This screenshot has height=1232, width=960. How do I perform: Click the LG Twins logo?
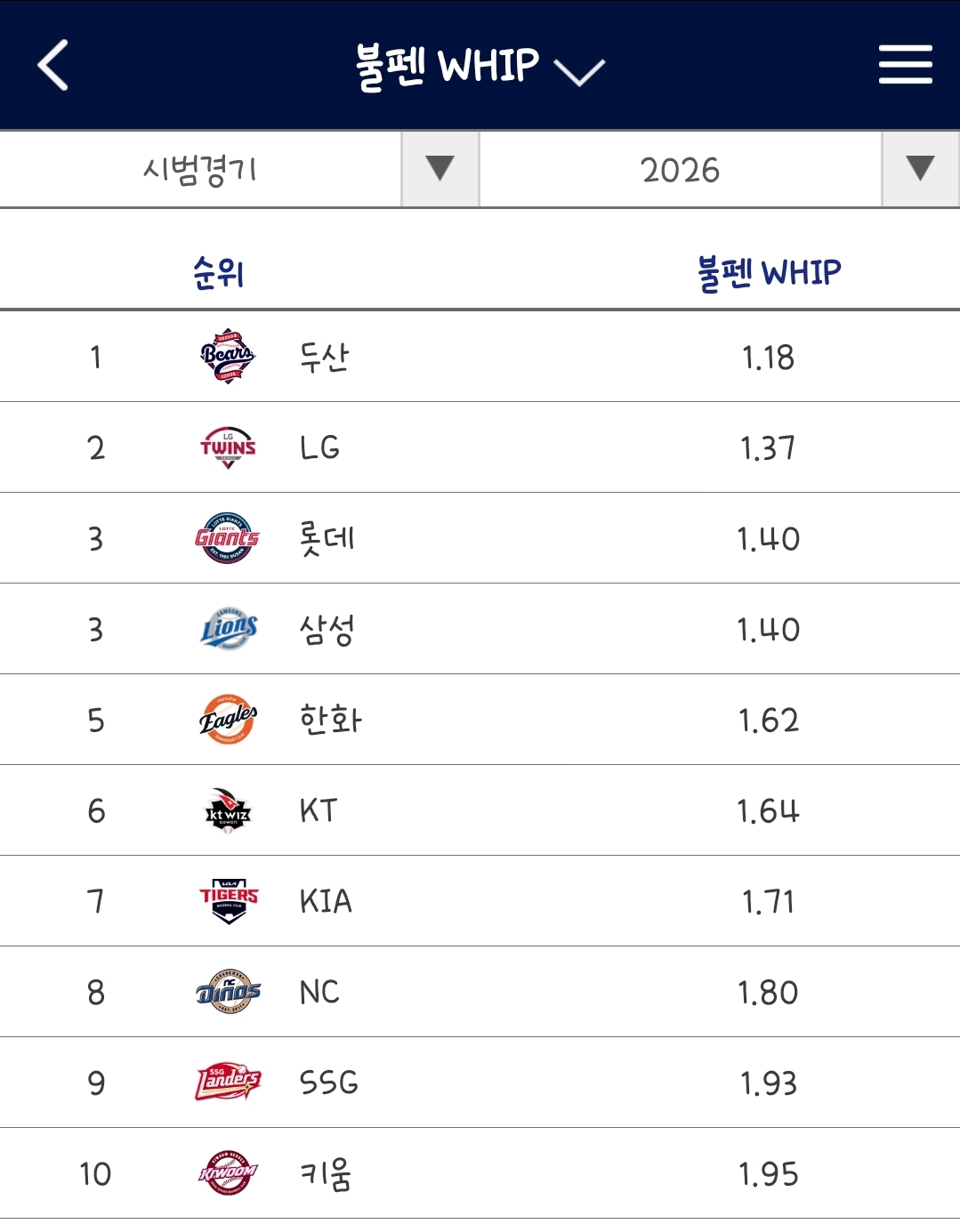(x=228, y=447)
